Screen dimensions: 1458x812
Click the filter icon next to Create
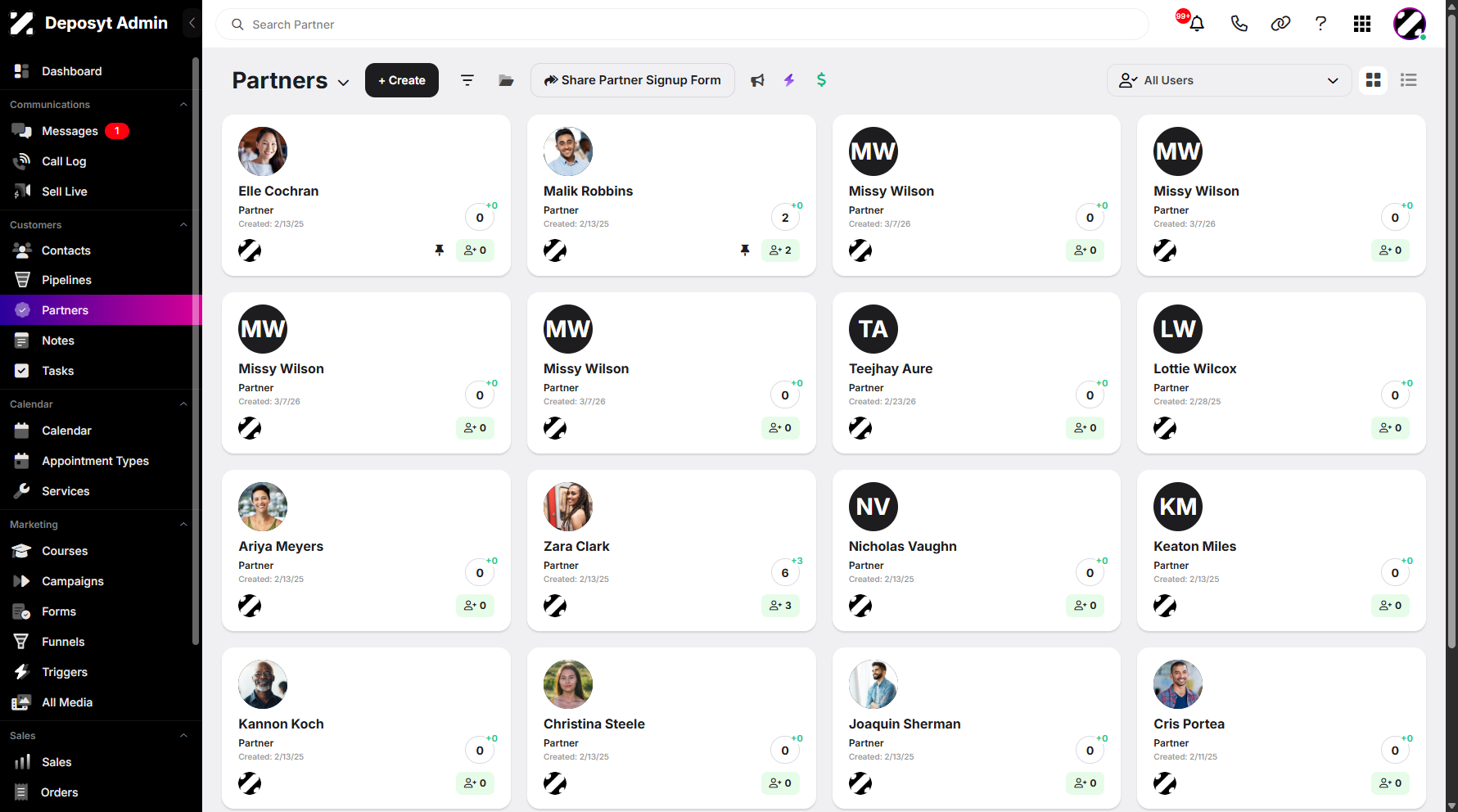pos(467,80)
